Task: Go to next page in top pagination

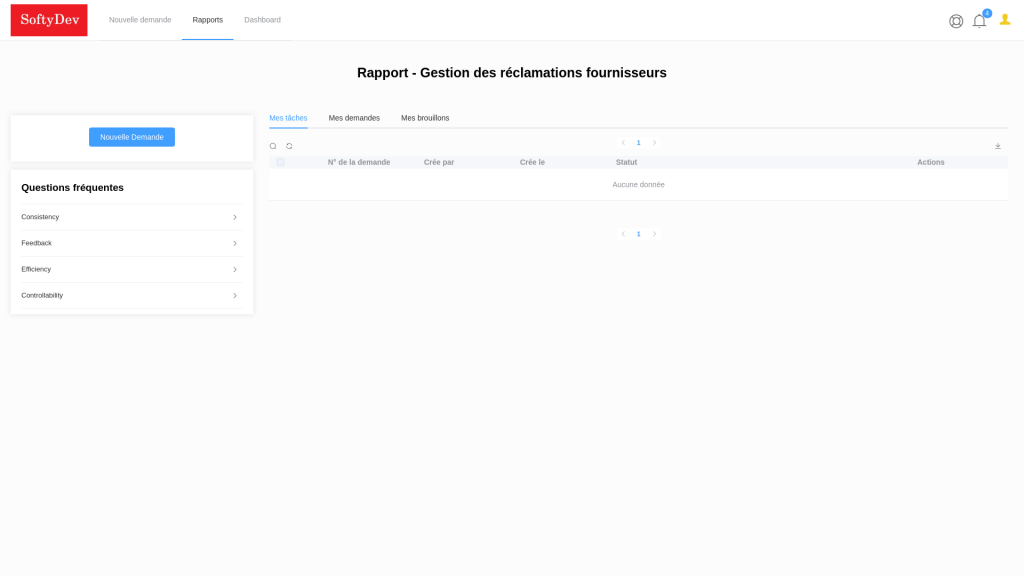Action: 654,142
